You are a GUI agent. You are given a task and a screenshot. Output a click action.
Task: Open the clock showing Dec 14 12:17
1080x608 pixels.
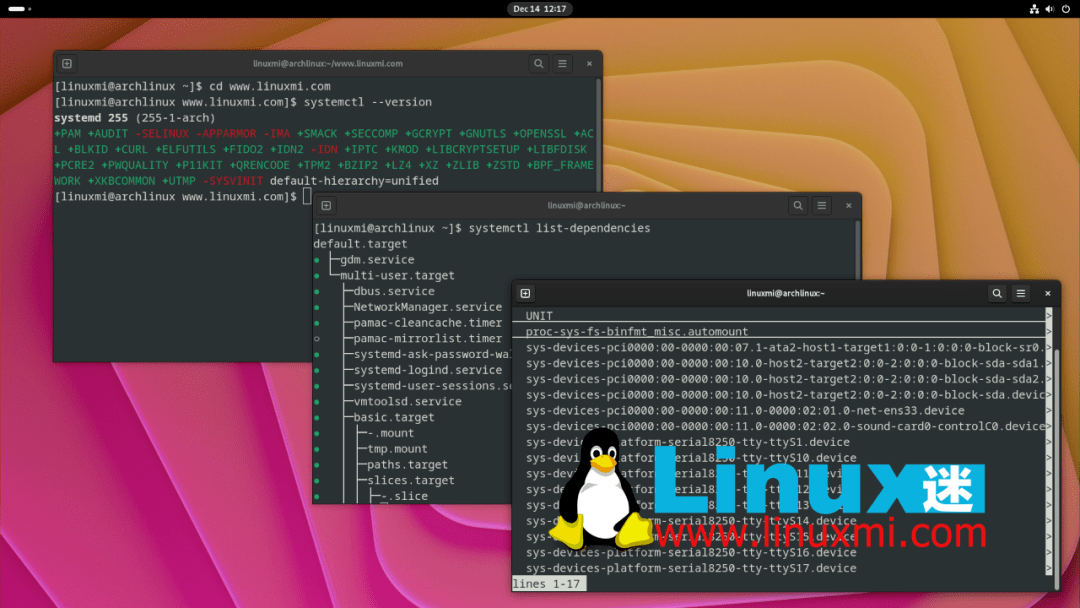tap(540, 8)
